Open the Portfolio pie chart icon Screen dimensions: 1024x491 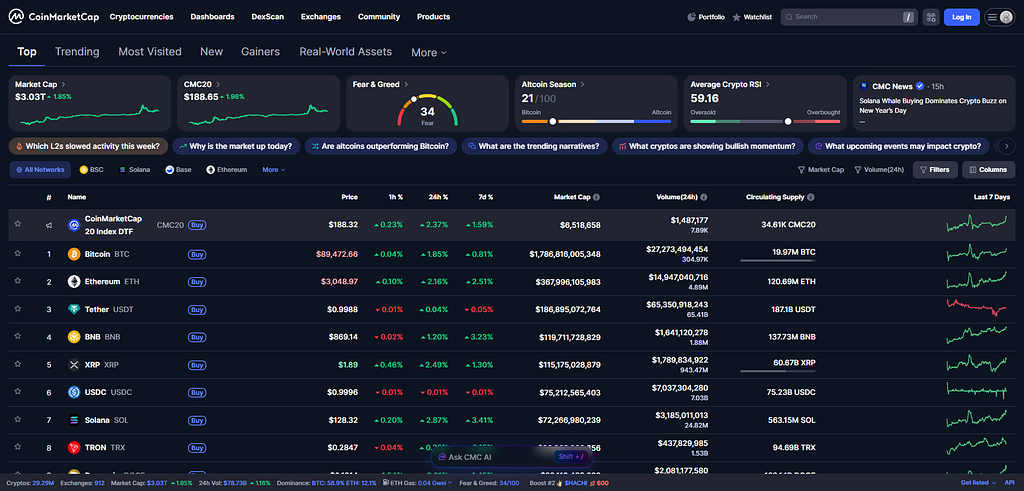pyautogui.click(x=692, y=17)
